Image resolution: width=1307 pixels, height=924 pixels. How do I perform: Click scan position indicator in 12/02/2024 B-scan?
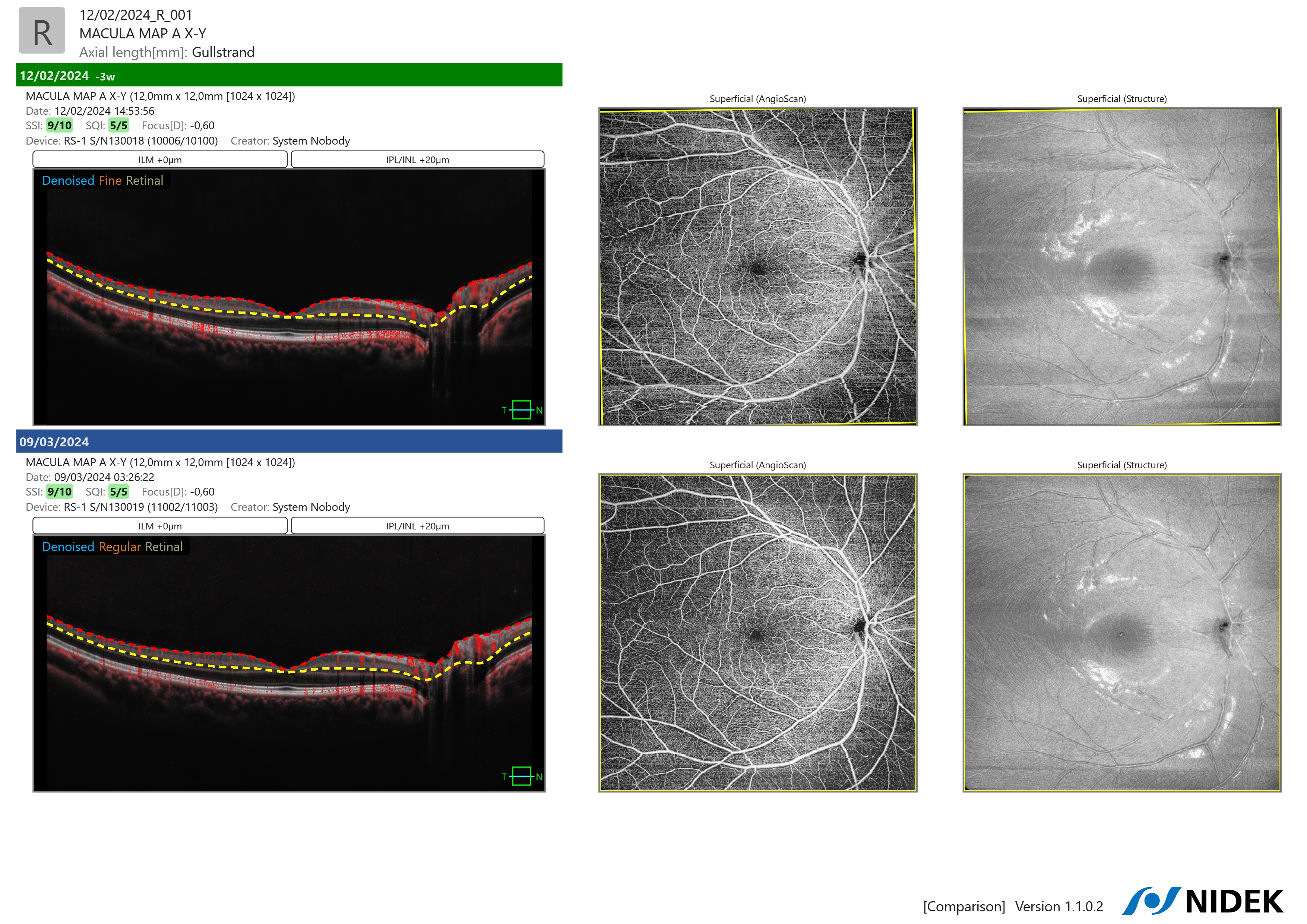click(x=522, y=410)
